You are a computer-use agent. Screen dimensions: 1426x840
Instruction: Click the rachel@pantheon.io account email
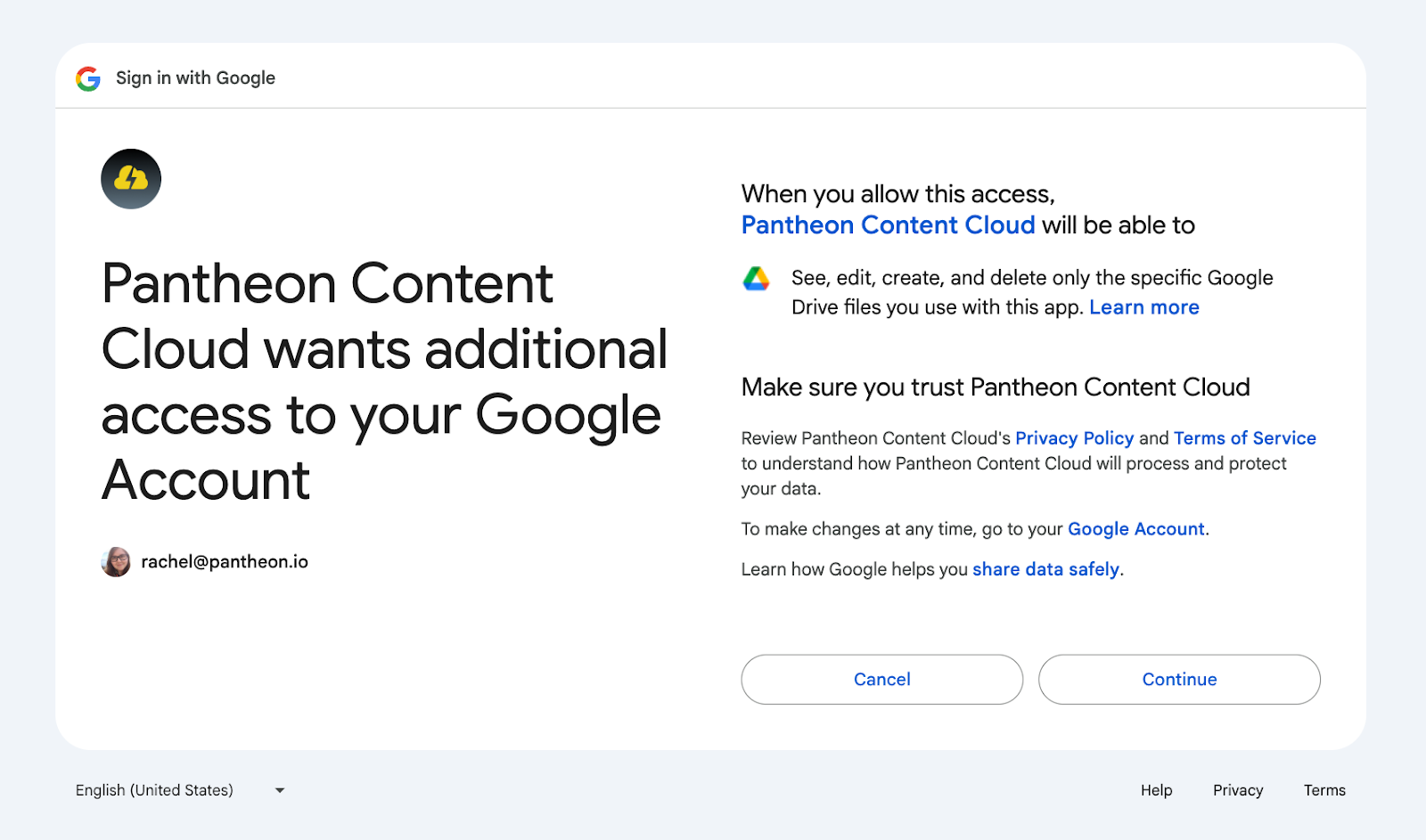tap(225, 562)
